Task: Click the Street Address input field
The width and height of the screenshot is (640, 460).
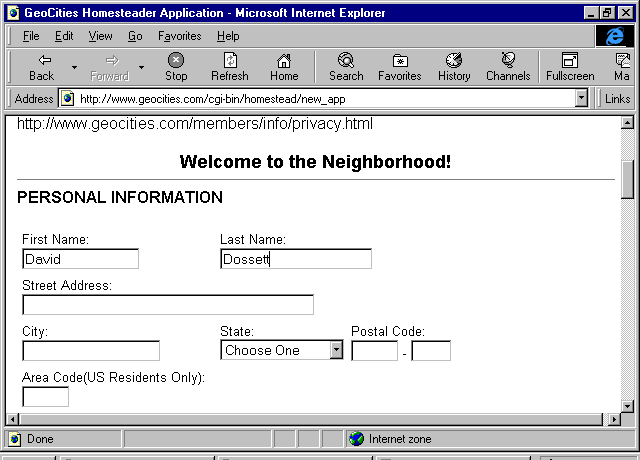Action: click(168, 305)
